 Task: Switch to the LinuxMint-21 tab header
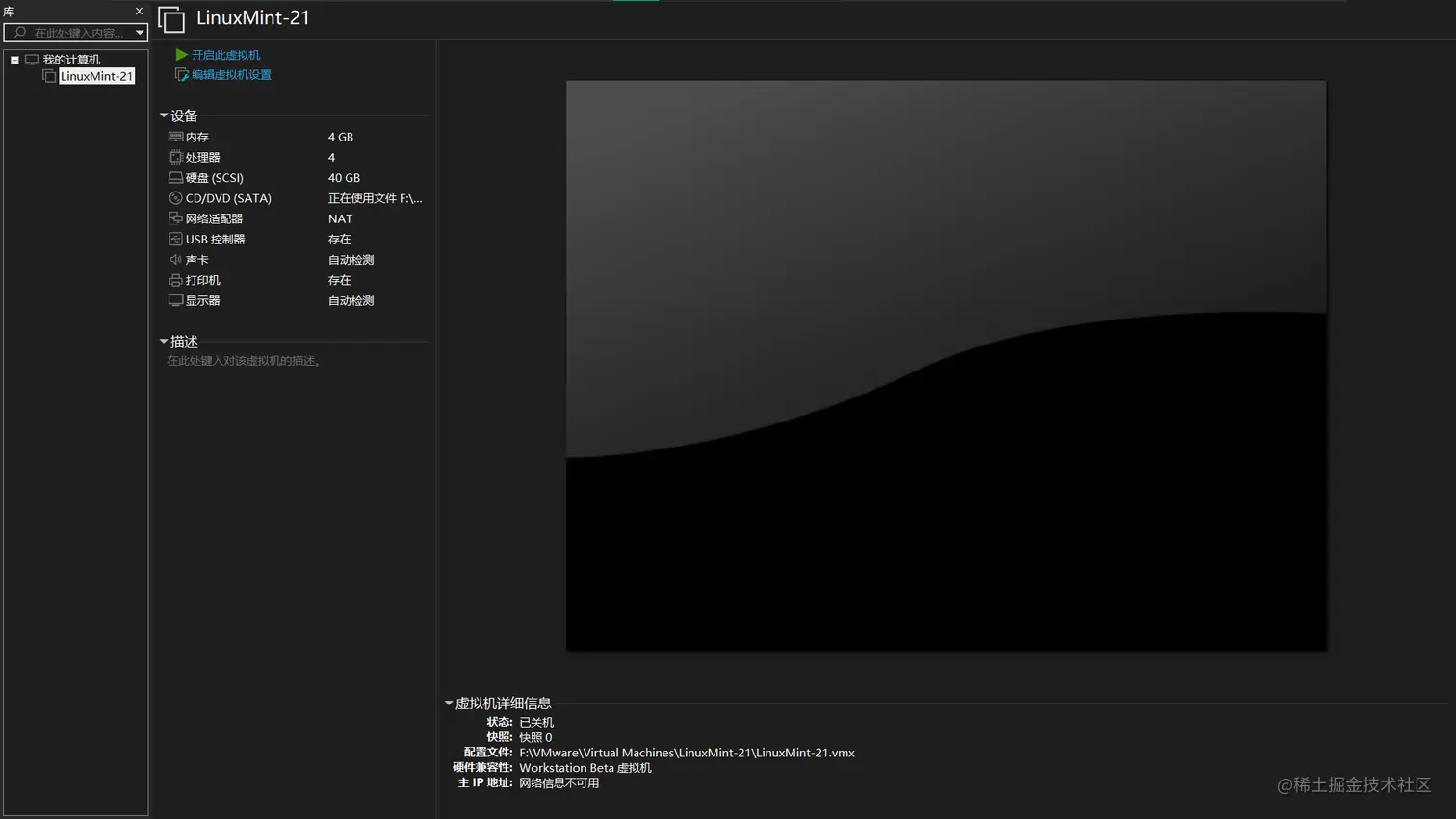tap(252, 17)
